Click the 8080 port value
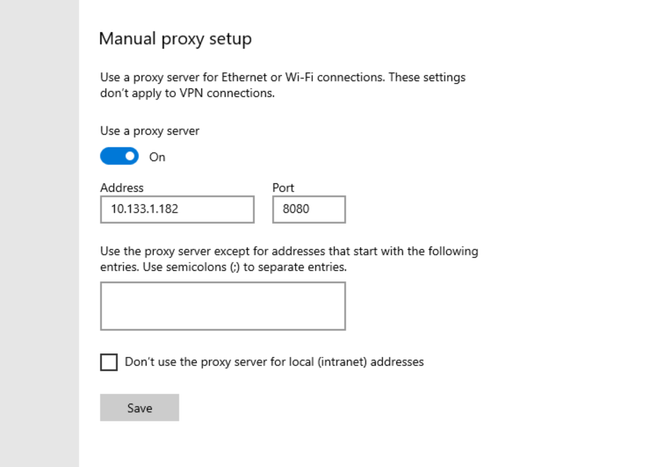This screenshot has height=467, width=647. [296, 210]
